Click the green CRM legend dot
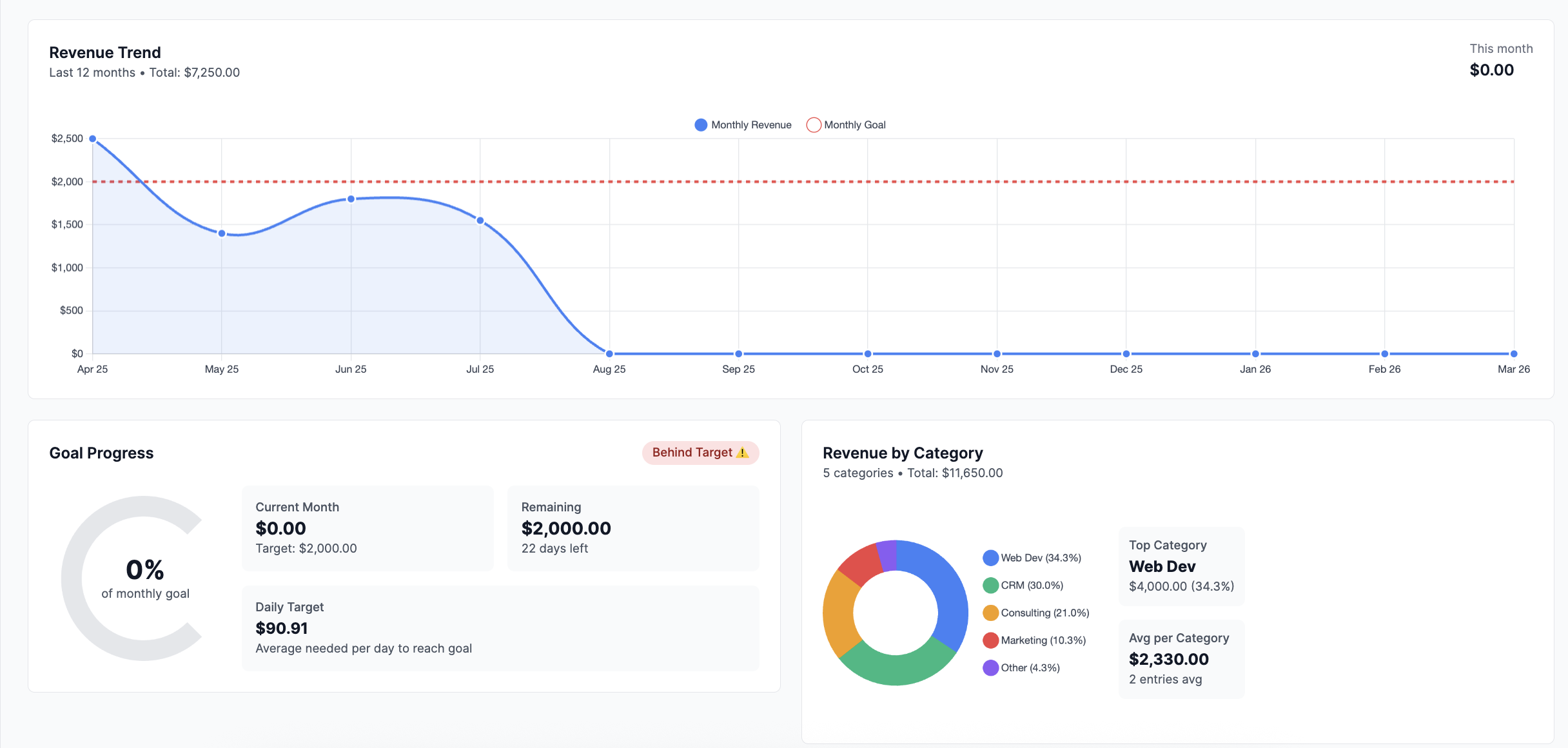The height and width of the screenshot is (748, 1568). point(990,585)
